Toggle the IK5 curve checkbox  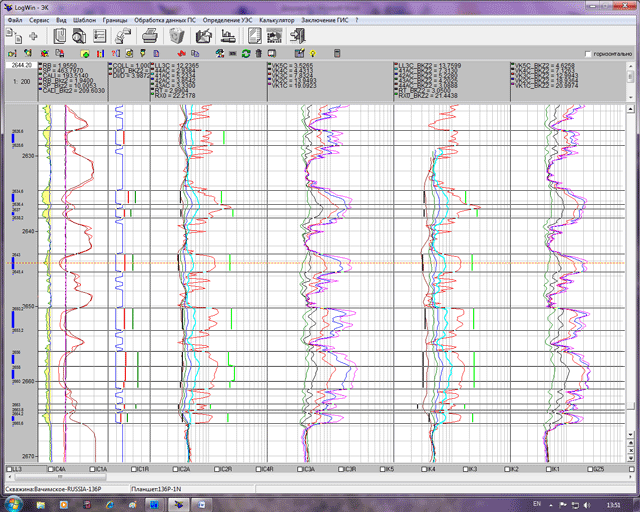tap(383, 469)
